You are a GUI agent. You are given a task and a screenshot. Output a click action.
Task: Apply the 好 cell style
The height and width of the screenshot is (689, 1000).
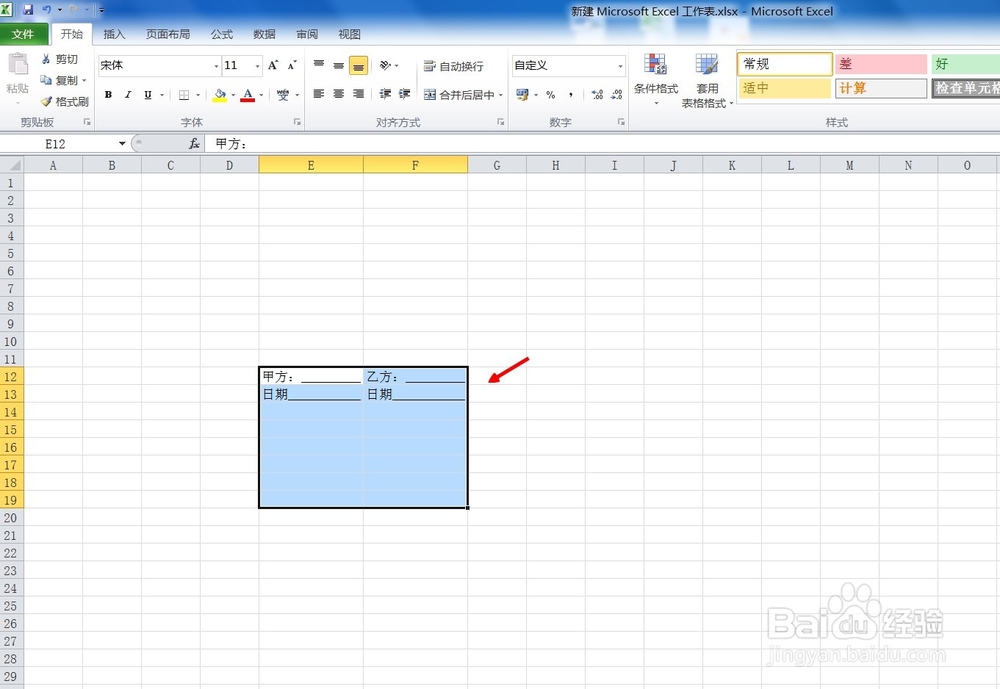(966, 64)
